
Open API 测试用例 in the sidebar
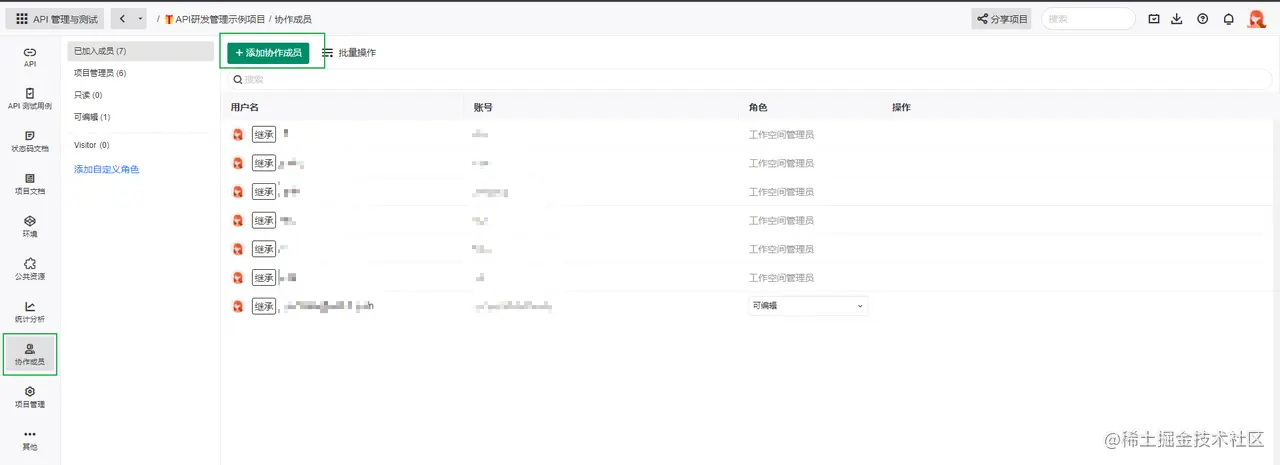pyautogui.click(x=30, y=98)
